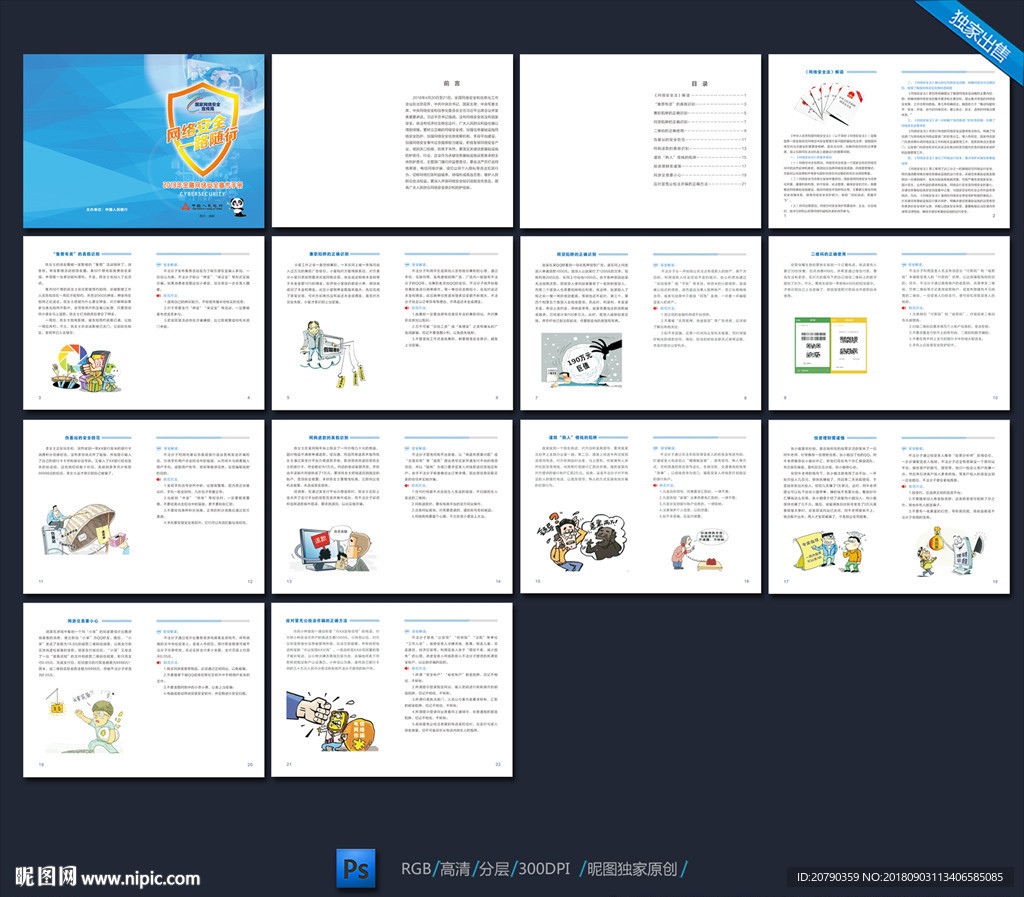The image size is (1024, 897).
Task: Click the basket trap cartoon
Action: click(x=86, y=529)
